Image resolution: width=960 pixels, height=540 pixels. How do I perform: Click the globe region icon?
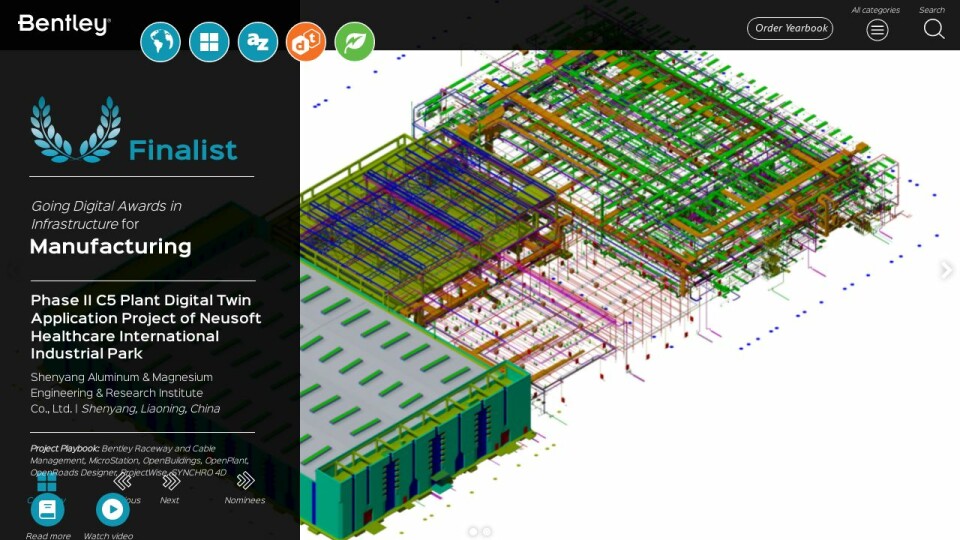pos(160,42)
